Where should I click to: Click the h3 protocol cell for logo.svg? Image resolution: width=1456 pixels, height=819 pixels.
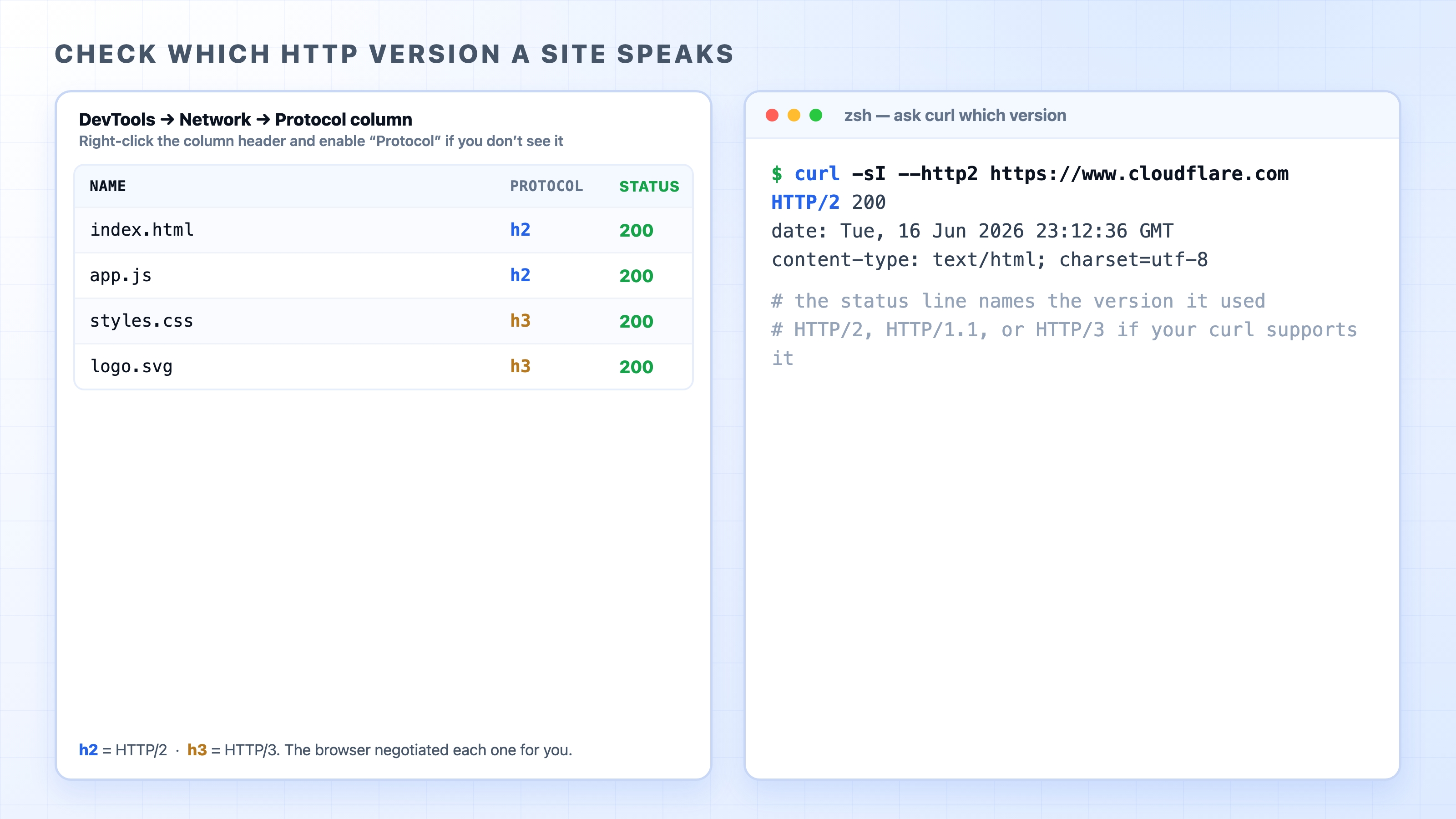pos(520,366)
